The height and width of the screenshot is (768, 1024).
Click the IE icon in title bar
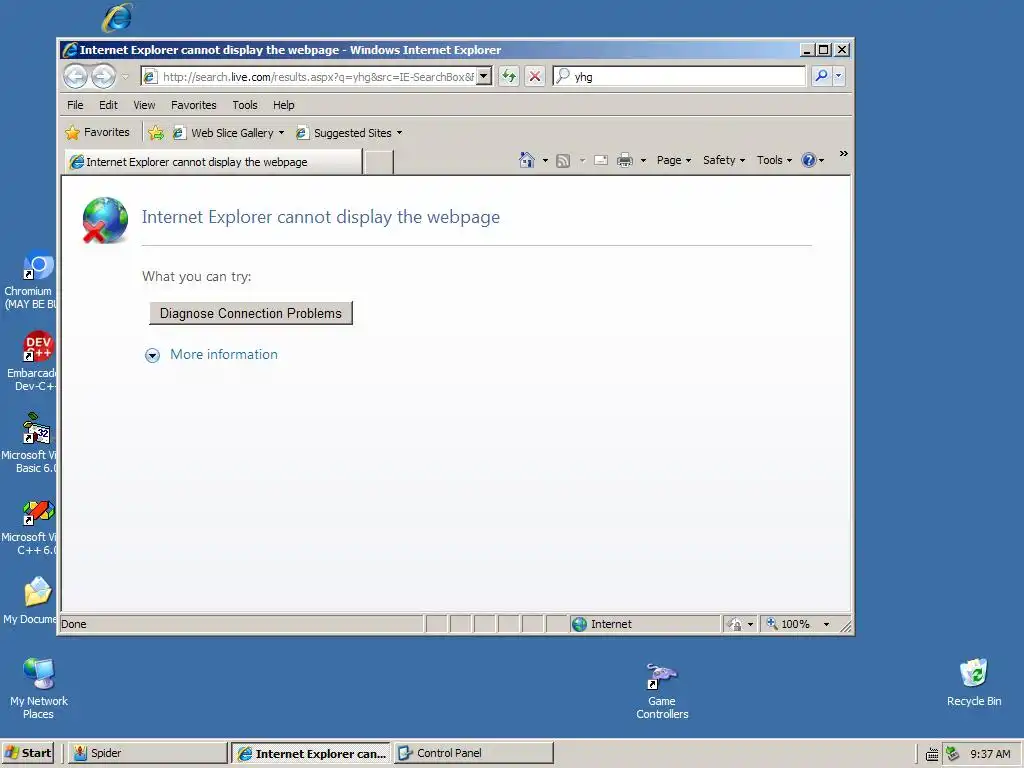coord(70,50)
